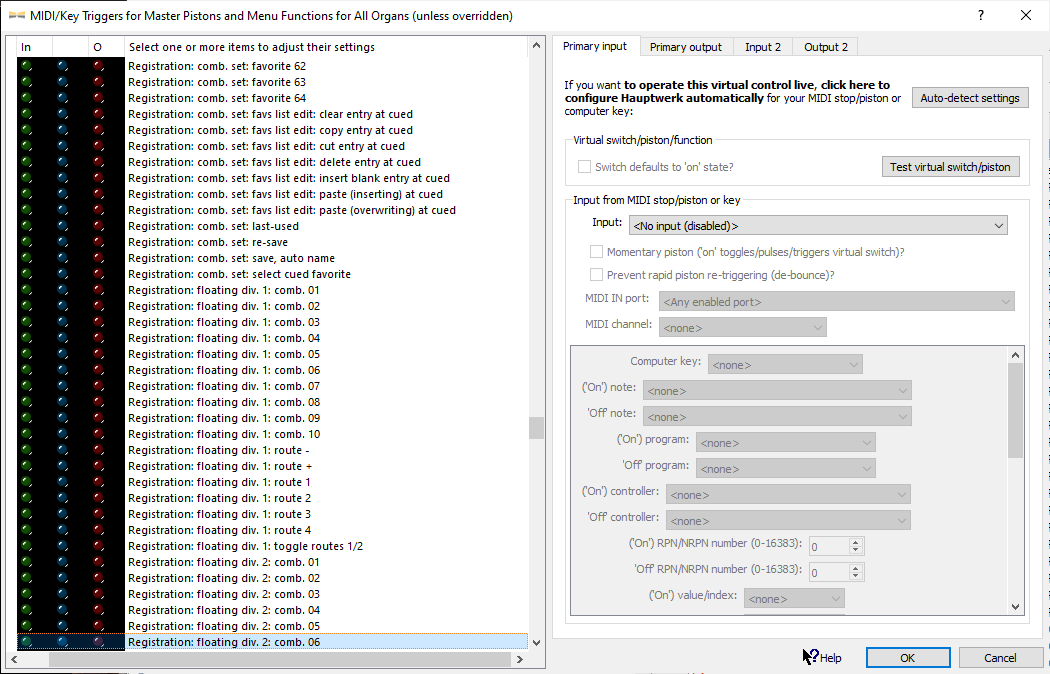
Task: Switch to the Primary output tab
Action: [685, 47]
